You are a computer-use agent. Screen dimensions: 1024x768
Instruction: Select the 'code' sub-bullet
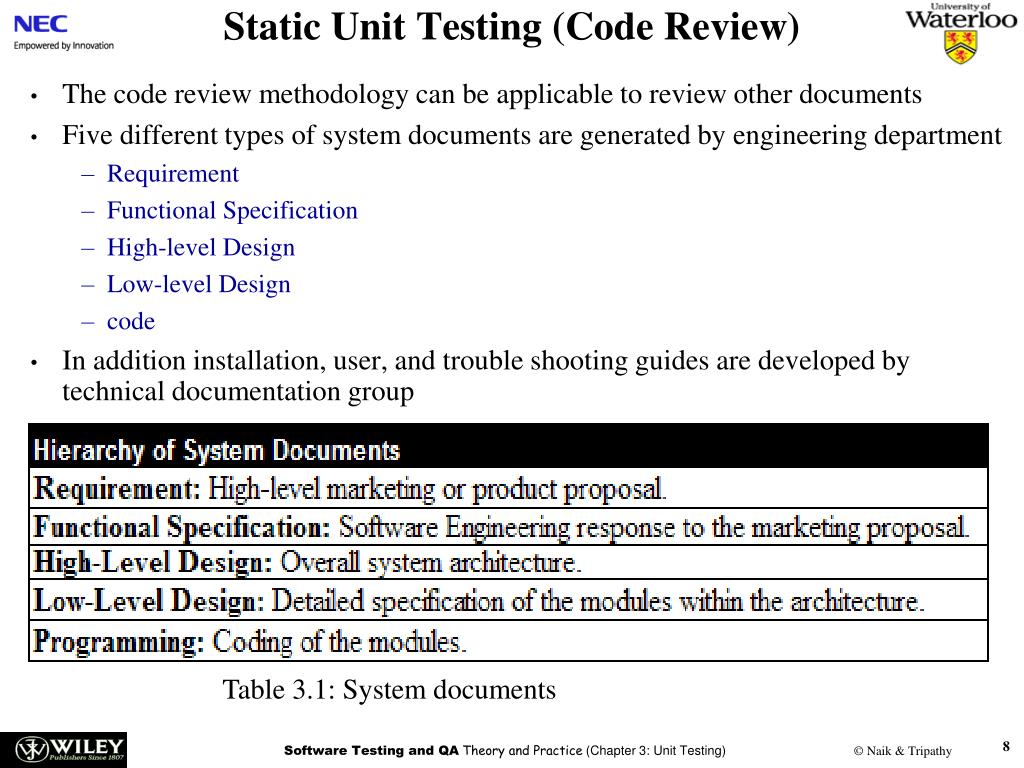click(131, 321)
